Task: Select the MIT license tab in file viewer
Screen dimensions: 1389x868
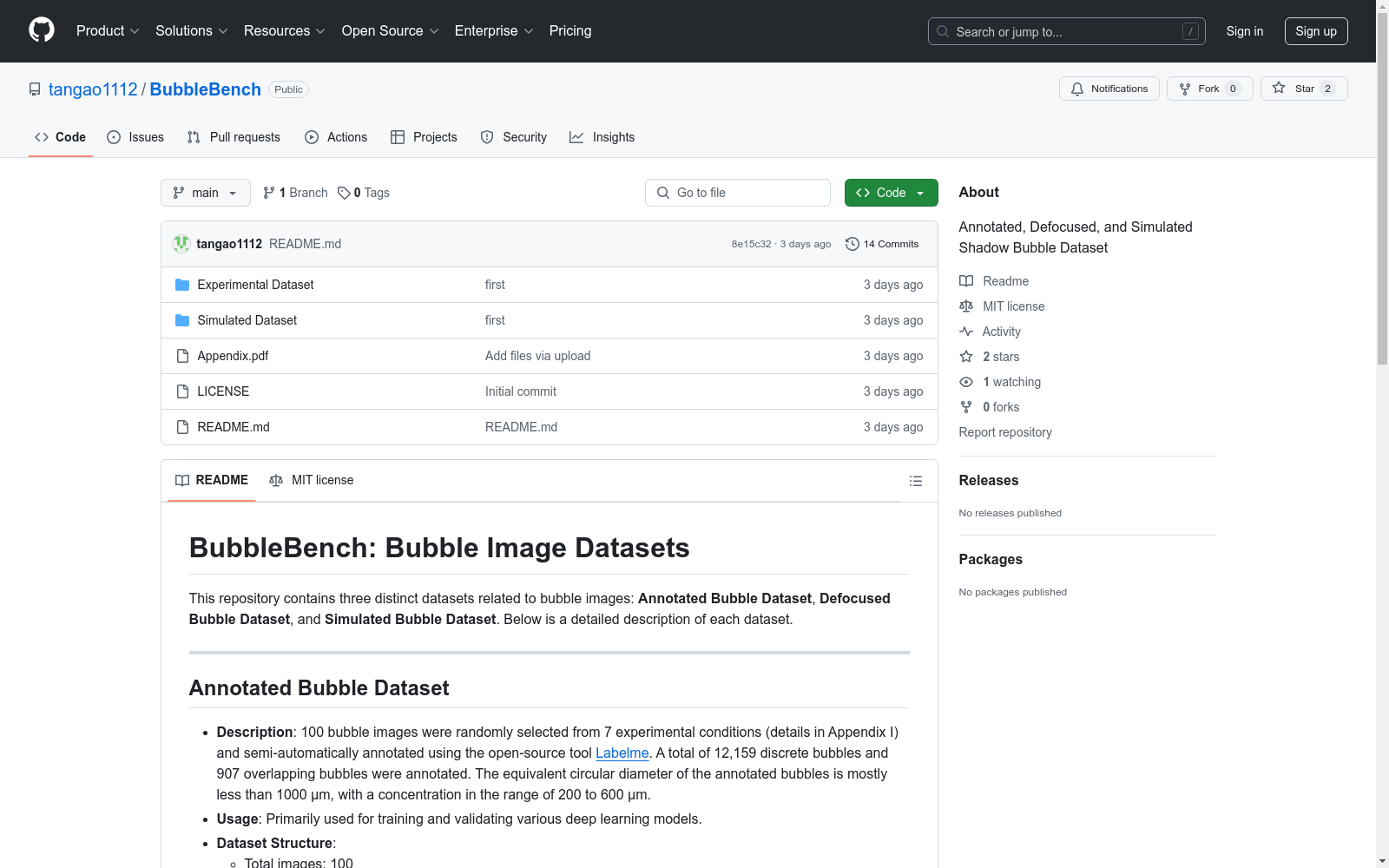Action: coord(312,480)
